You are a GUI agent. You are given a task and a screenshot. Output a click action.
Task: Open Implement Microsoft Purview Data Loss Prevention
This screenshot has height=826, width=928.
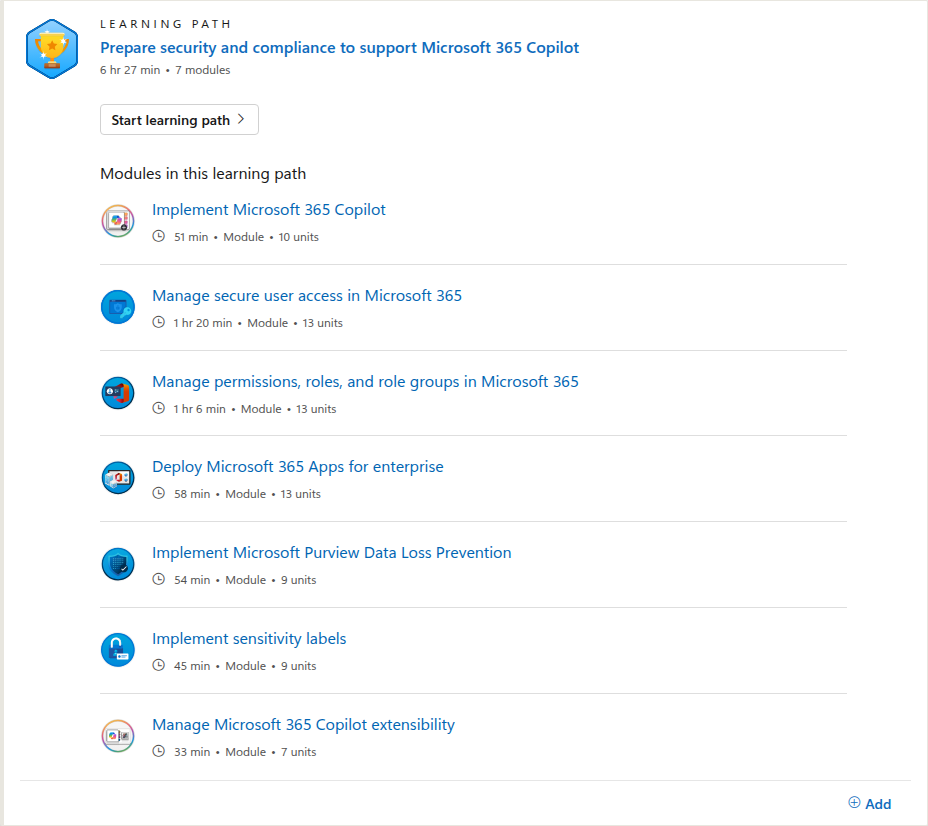(x=331, y=553)
